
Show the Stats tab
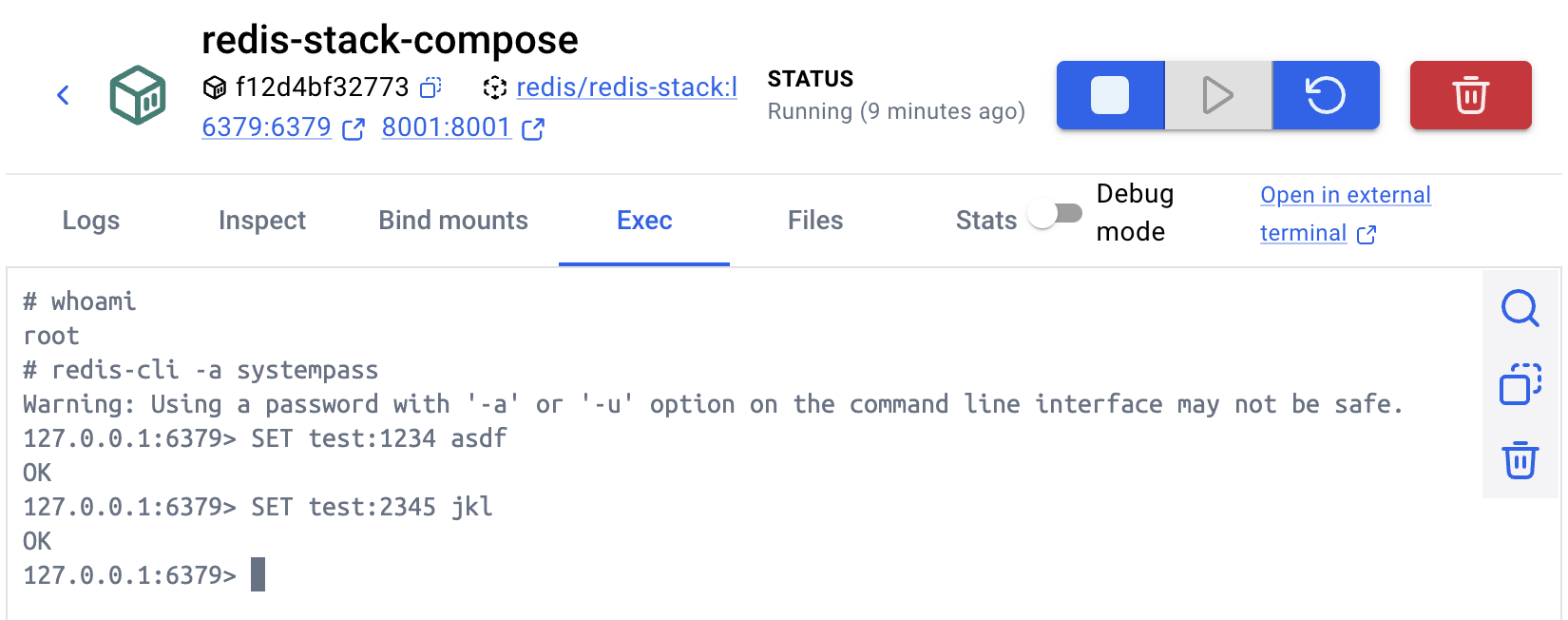click(x=985, y=221)
